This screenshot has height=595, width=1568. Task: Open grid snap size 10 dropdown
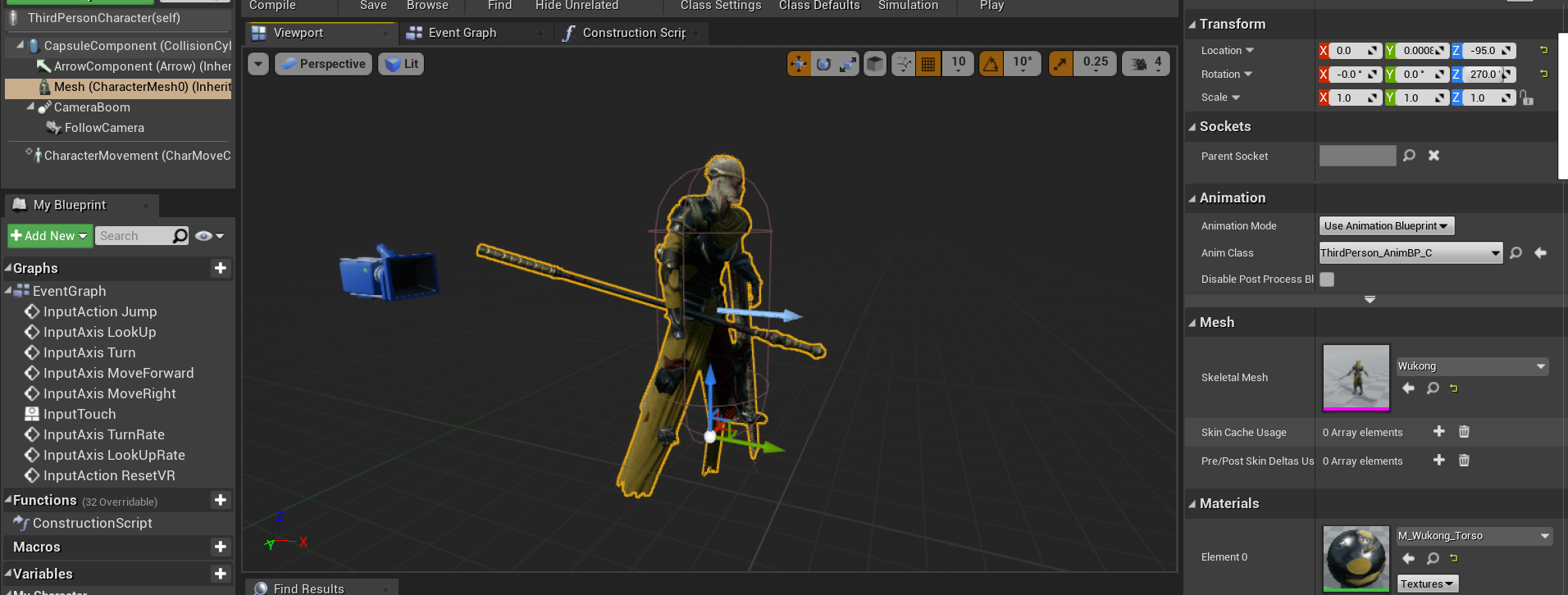point(958,64)
